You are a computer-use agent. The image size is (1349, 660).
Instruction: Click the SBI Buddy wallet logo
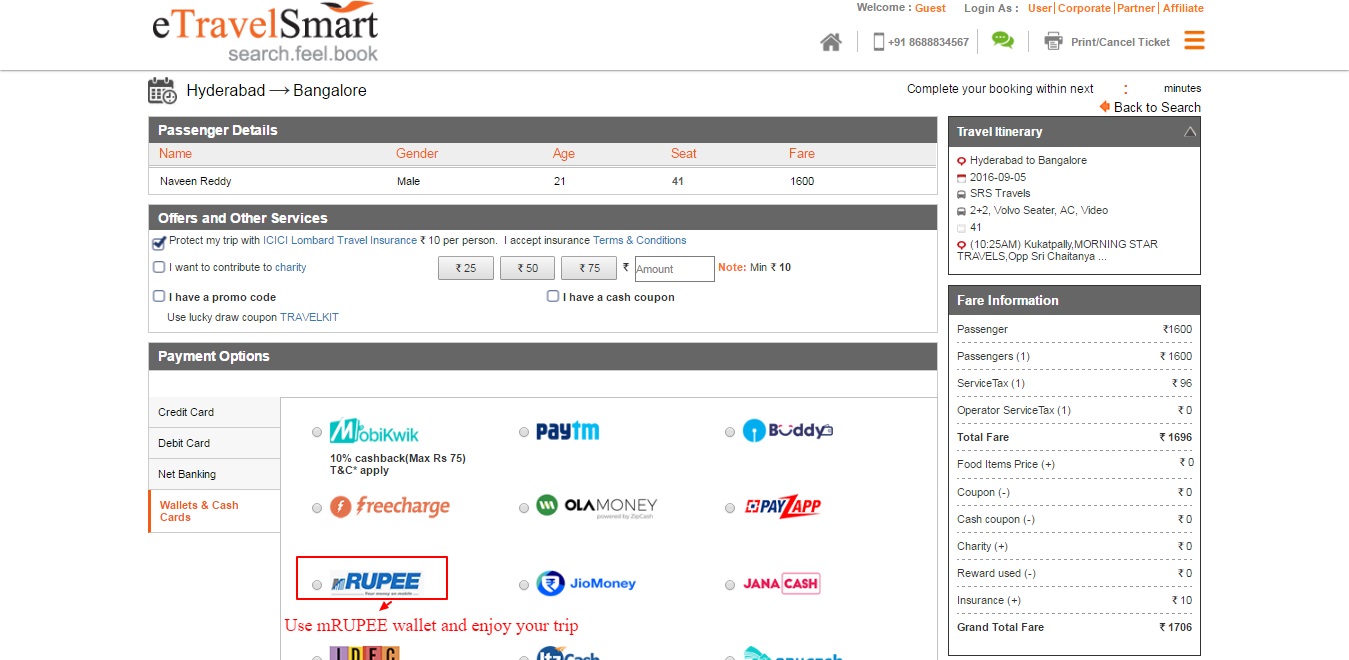(788, 431)
